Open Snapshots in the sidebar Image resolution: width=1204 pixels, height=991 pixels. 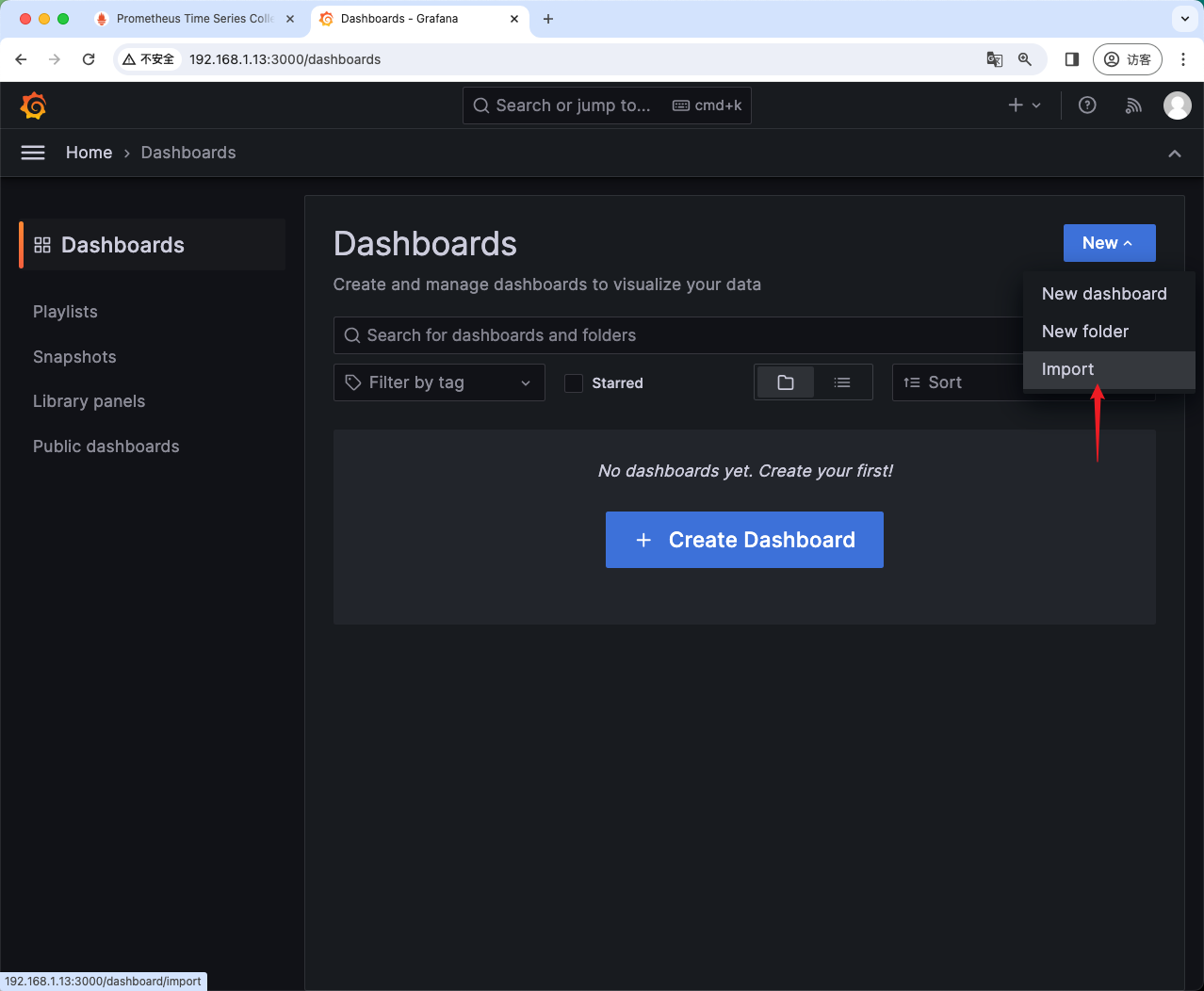(x=74, y=357)
